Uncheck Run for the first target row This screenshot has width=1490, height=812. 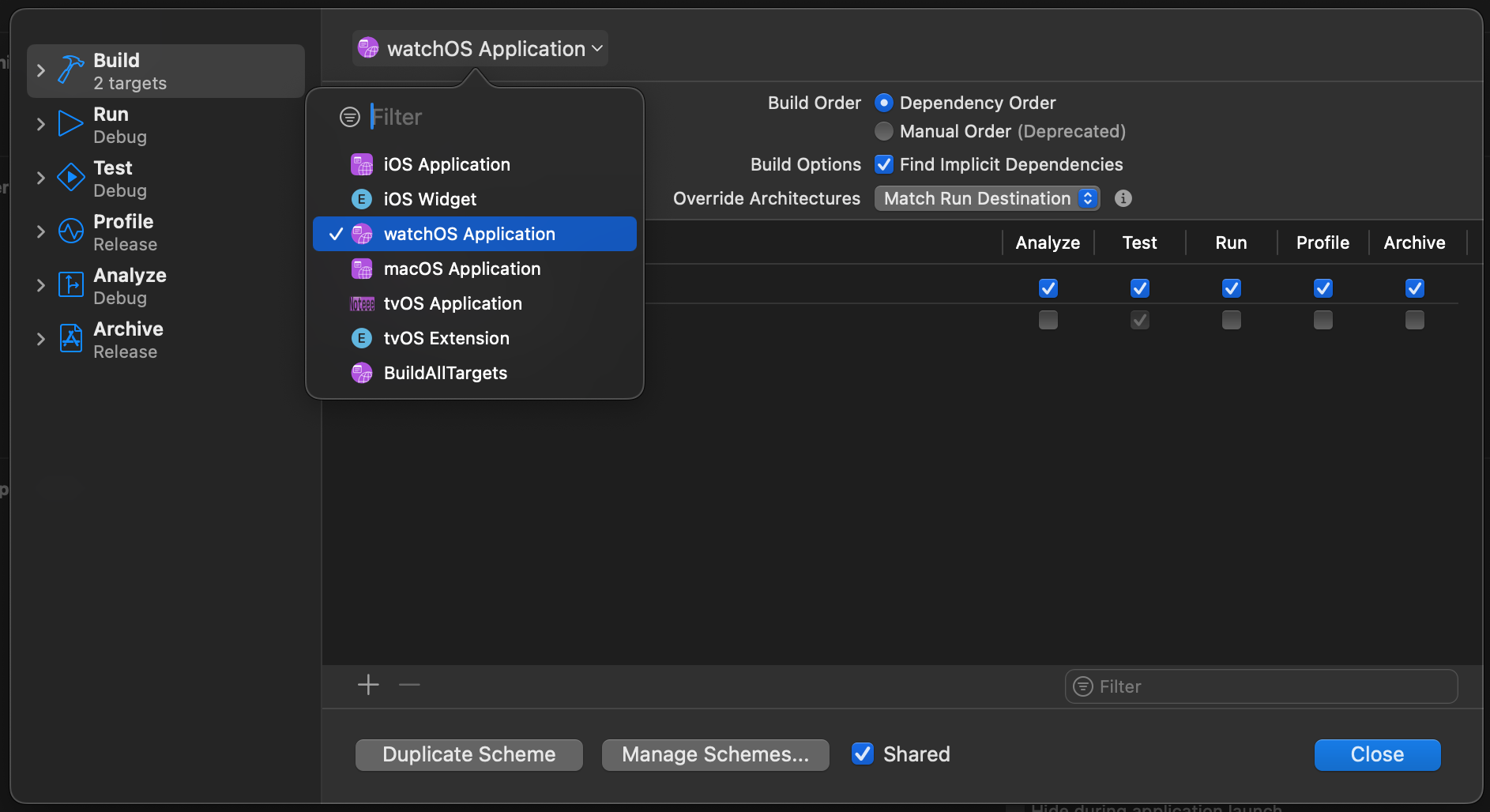1232,288
